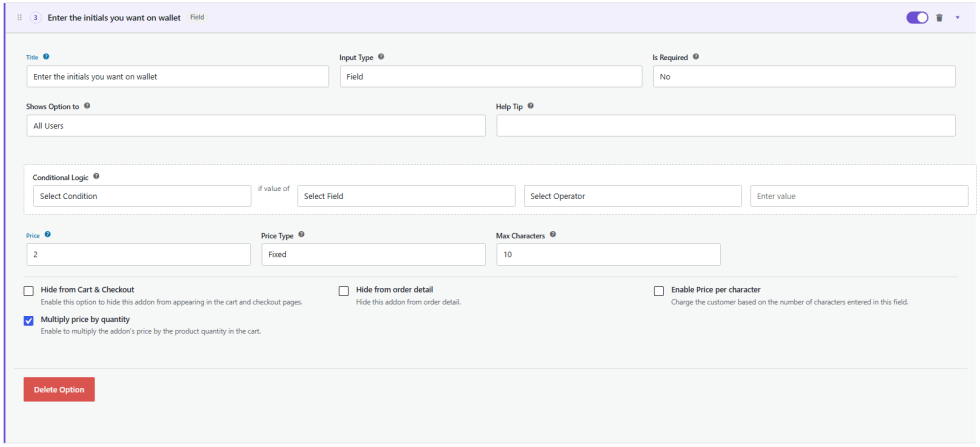Open the Is Required dropdown showing No
Image resolution: width=980 pixels, height=447 pixels.
(804, 76)
